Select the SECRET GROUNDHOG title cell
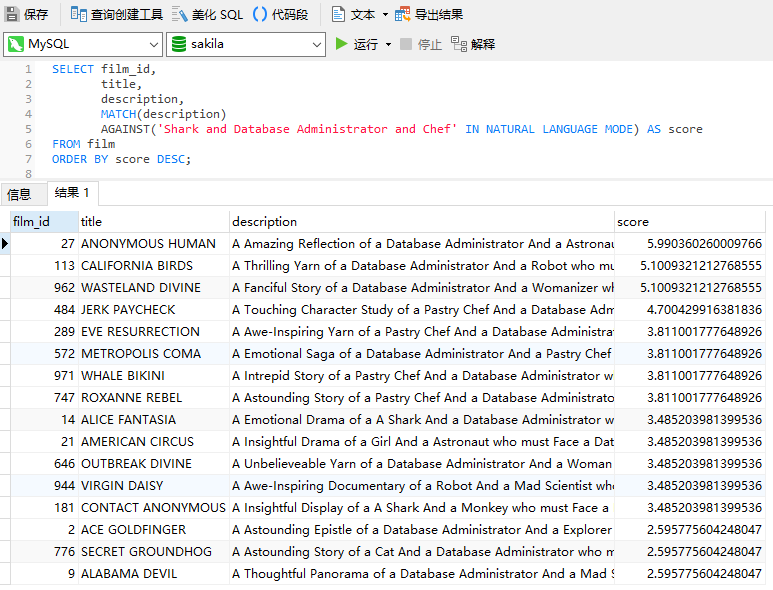 point(154,552)
